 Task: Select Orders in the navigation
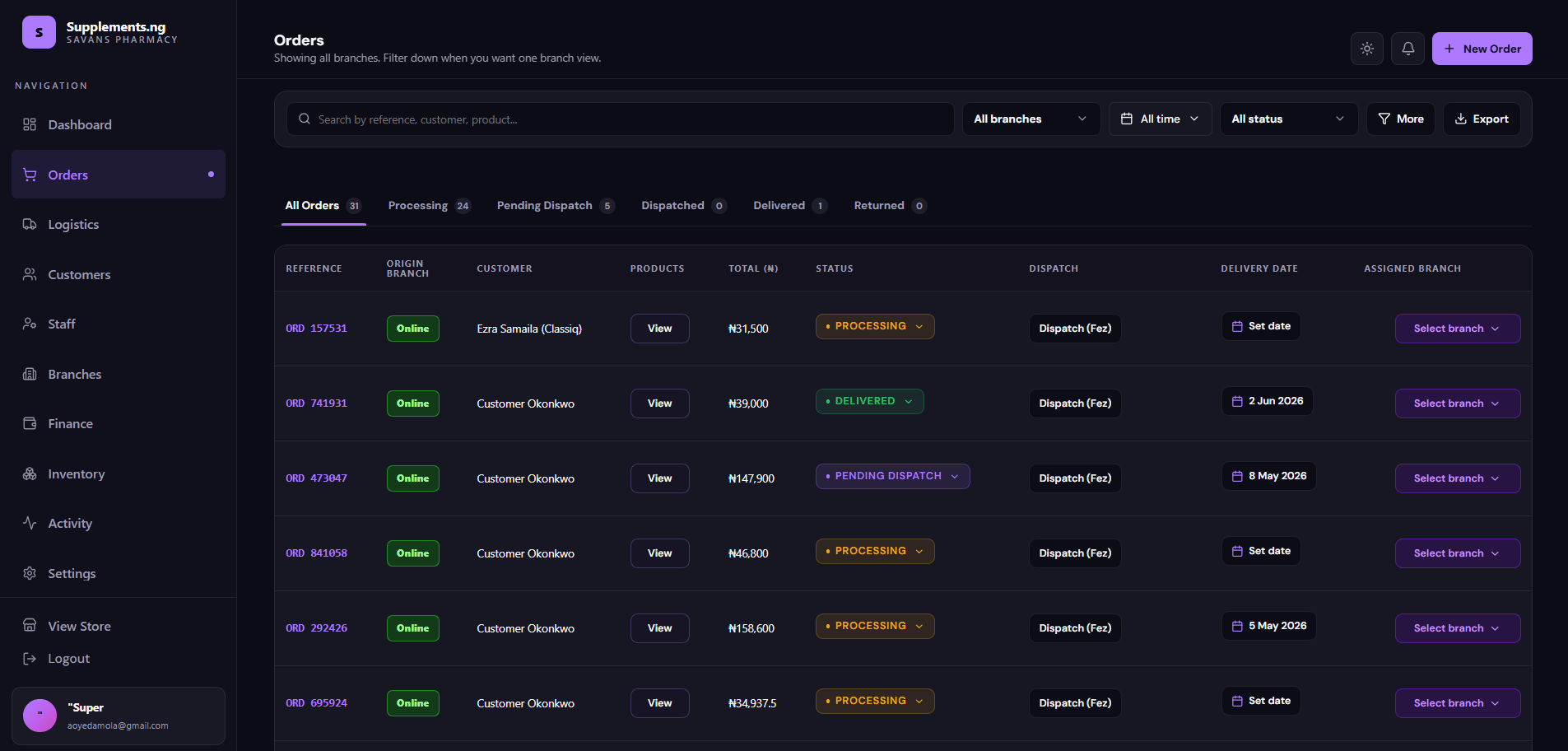point(119,174)
